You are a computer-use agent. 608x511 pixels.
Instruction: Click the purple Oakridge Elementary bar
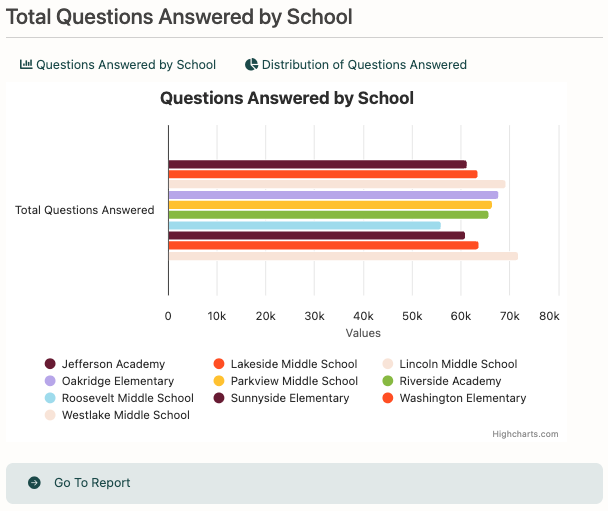(333, 195)
